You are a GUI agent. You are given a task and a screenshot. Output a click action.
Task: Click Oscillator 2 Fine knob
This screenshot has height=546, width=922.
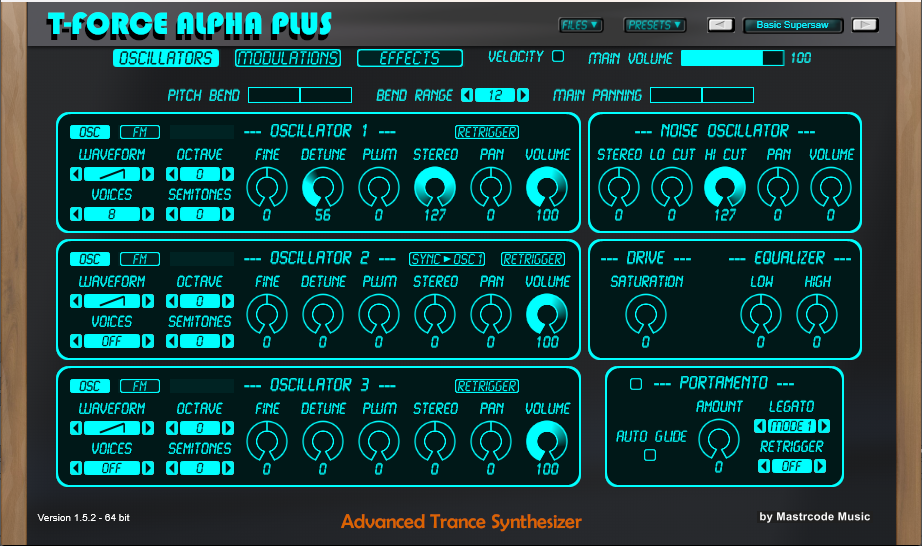[266, 314]
